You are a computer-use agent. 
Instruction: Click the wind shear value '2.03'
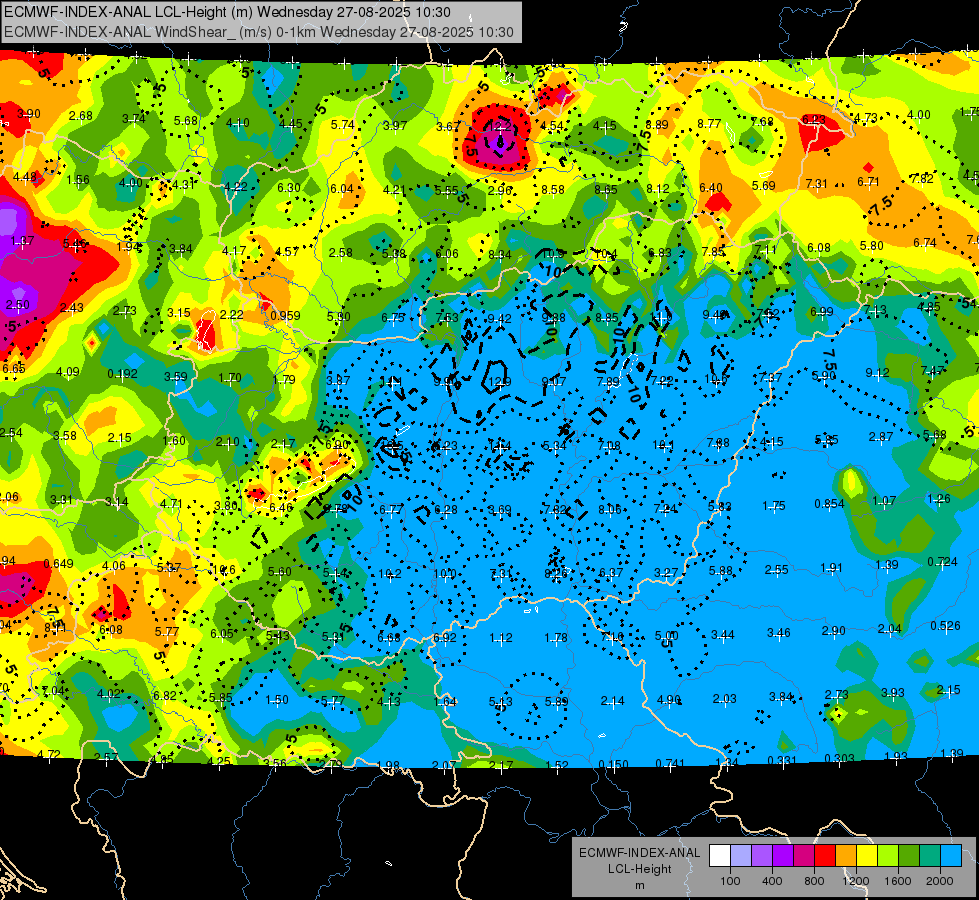(x=725, y=698)
